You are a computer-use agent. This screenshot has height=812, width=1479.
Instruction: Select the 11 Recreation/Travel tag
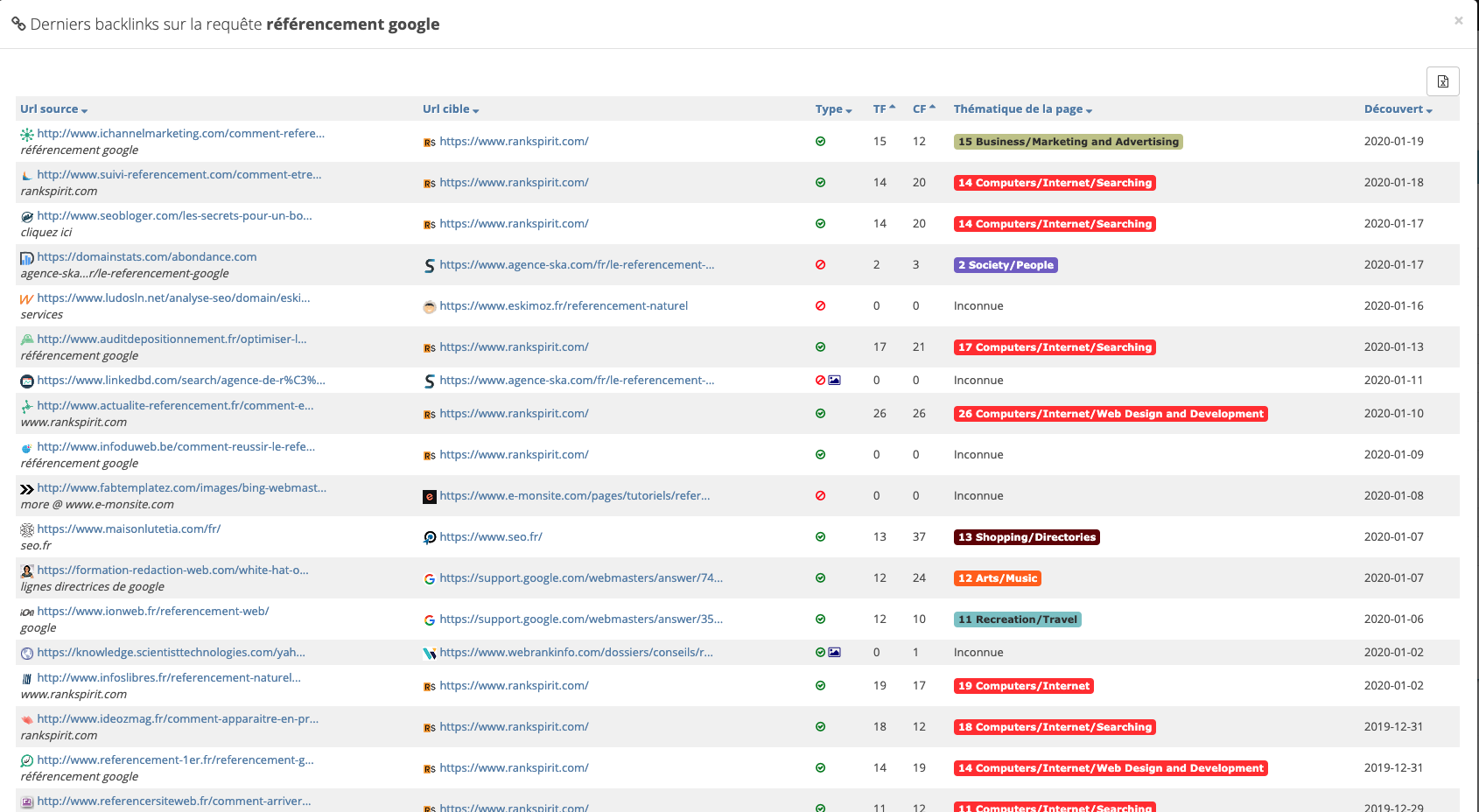[1018, 619]
